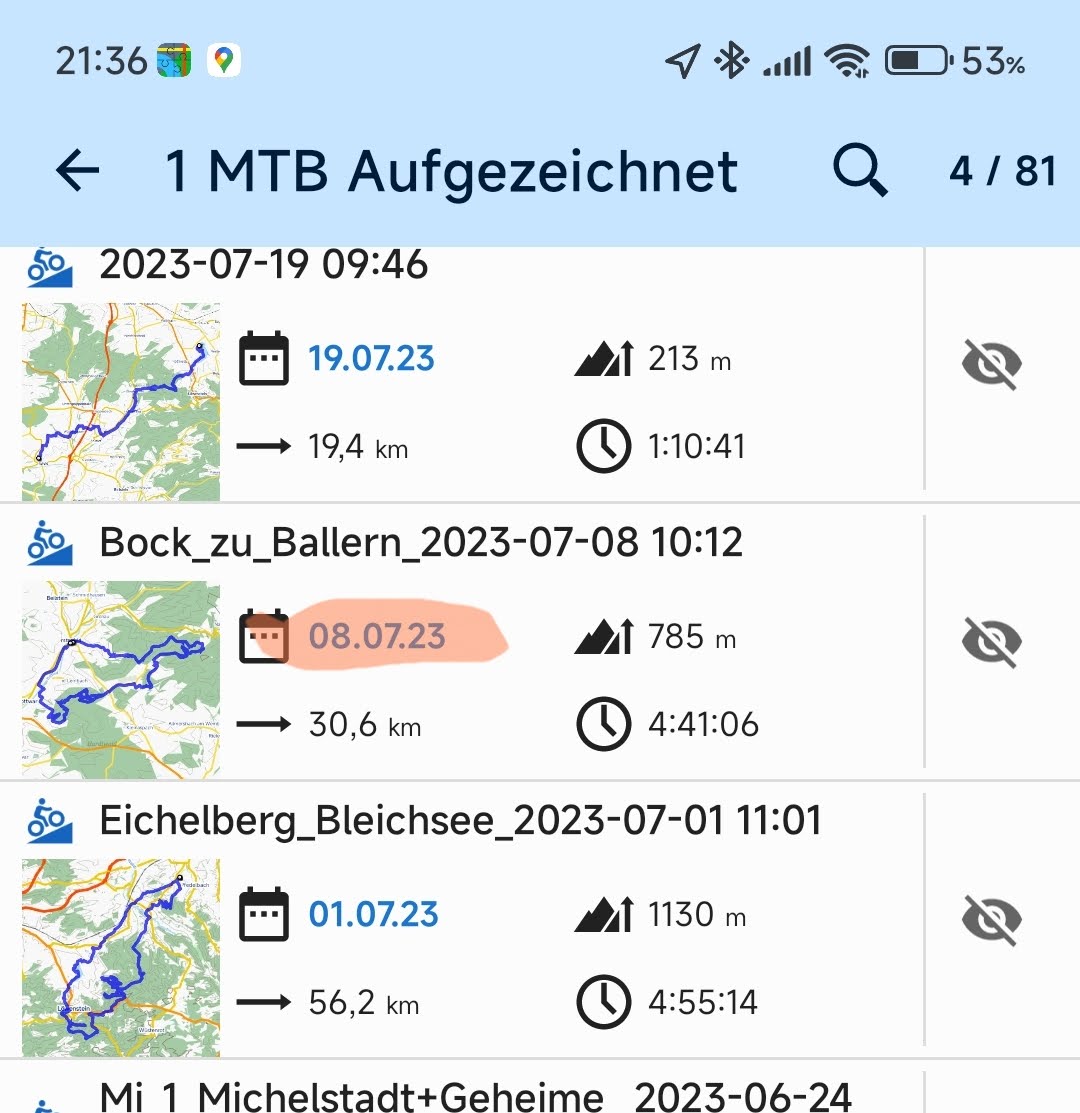Tap calendar icon for 19.07.23 track
Screen dimensions: 1080x1113
pyautogui.click(x=264, y=358)
